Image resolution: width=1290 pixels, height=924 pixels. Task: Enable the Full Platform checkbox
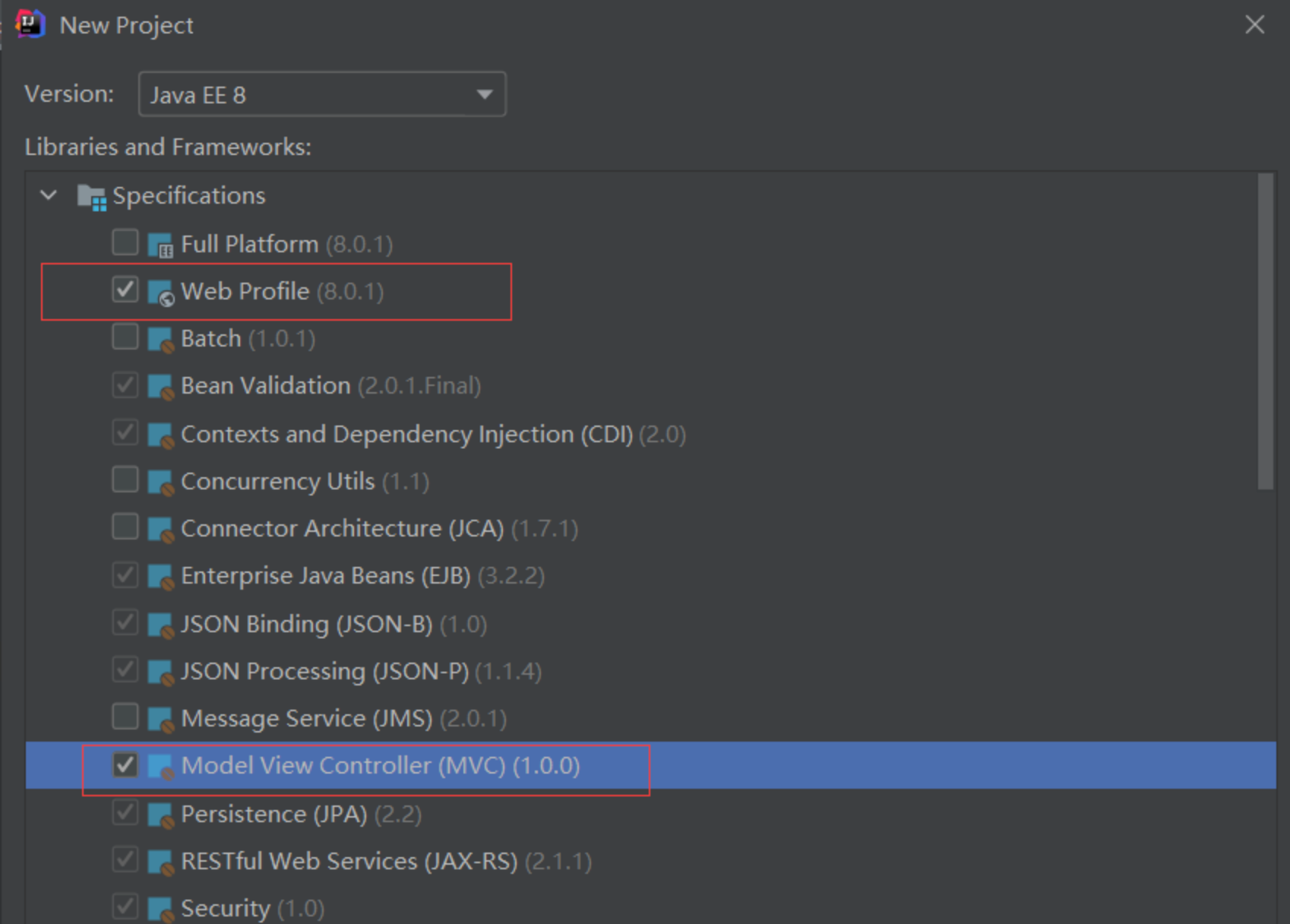click(x=125, y=243)
